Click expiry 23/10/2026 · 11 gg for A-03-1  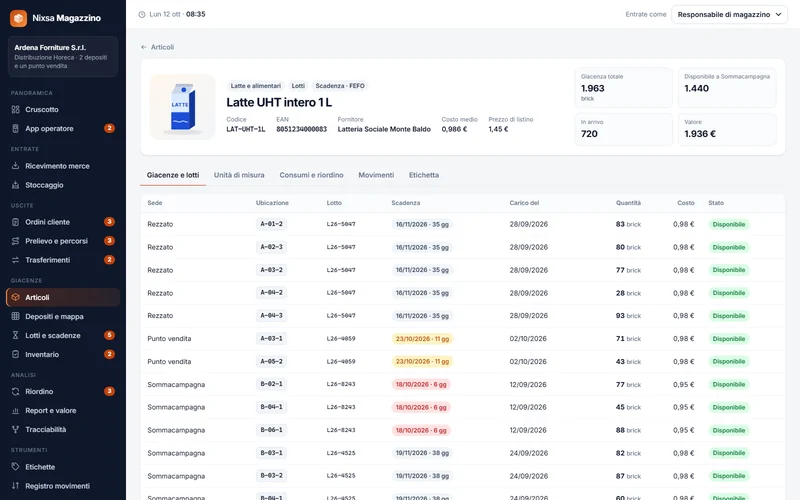(x=422, y=339)
